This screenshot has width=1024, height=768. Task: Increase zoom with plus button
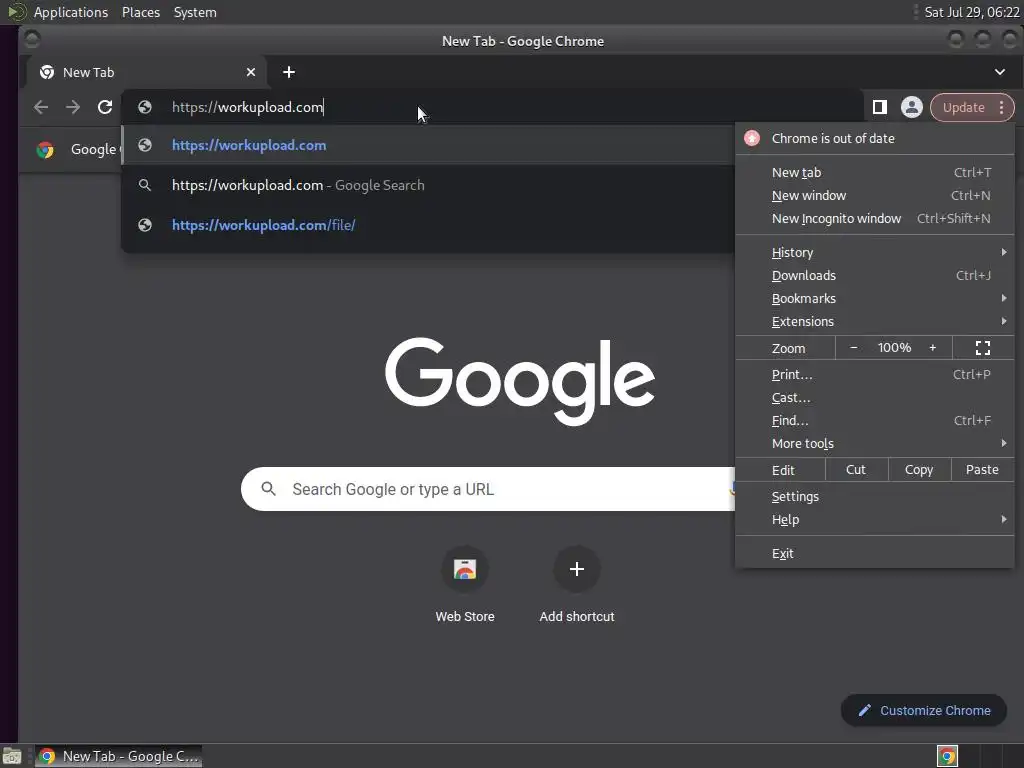933,348
